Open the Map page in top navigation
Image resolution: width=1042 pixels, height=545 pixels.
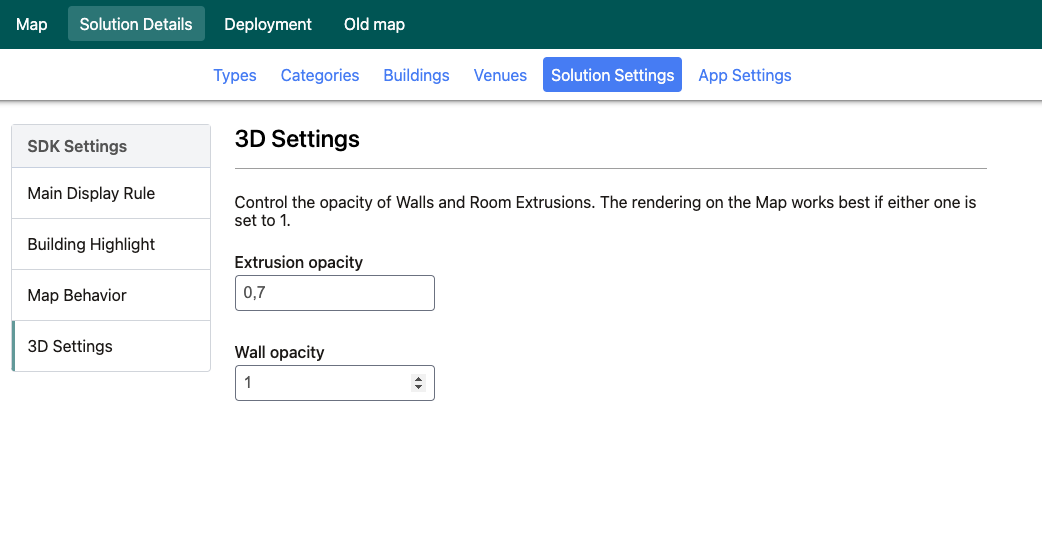pyautogui.click(x=32, y=24)
